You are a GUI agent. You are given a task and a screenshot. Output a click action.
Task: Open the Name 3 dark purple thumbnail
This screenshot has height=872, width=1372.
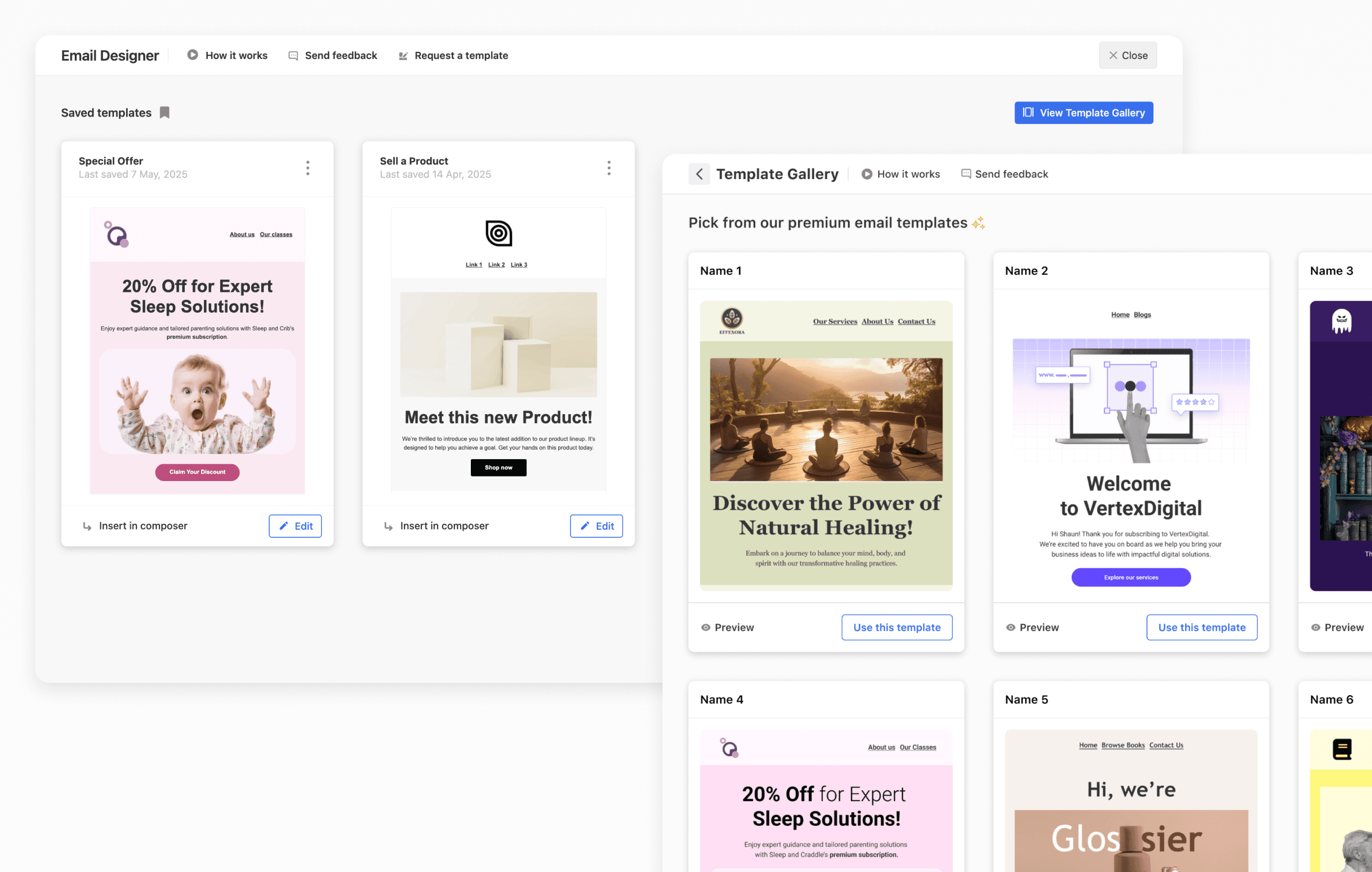[x=1340, y=446]
